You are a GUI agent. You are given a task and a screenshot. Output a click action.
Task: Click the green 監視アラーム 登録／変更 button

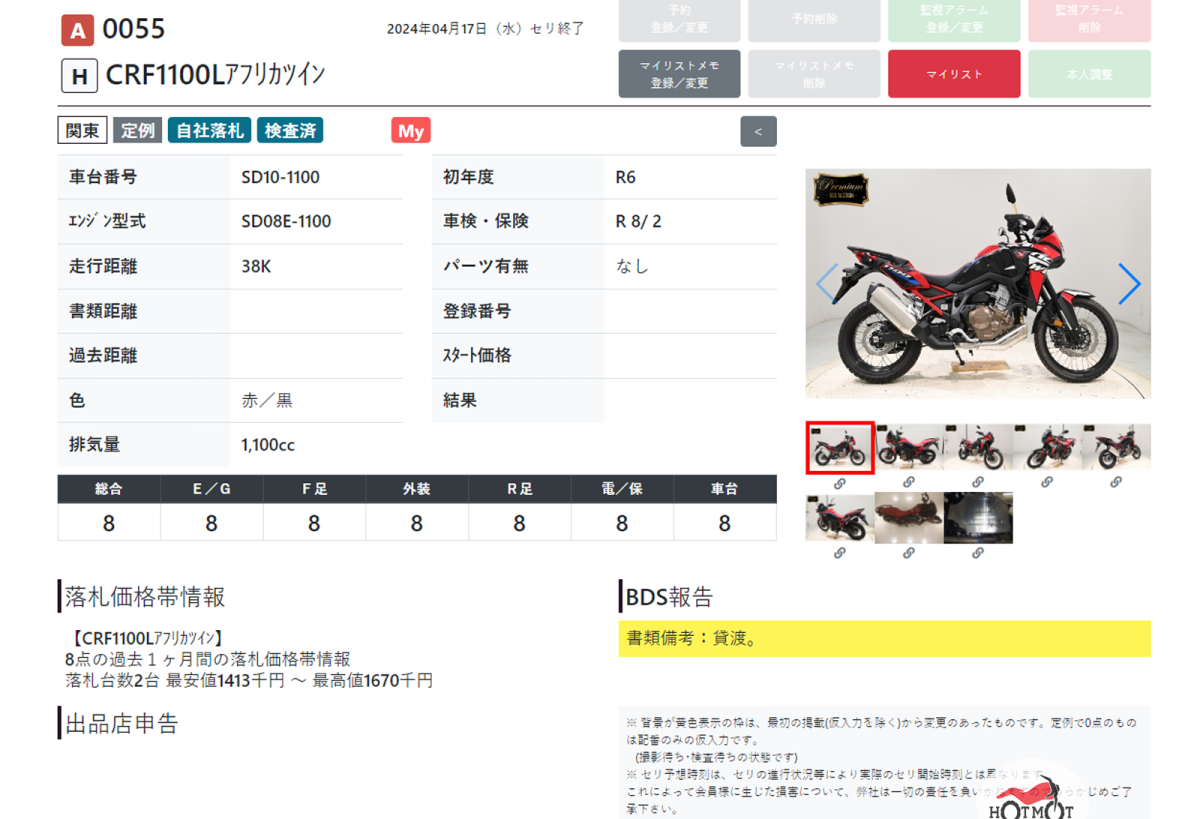tap(954, 19)
